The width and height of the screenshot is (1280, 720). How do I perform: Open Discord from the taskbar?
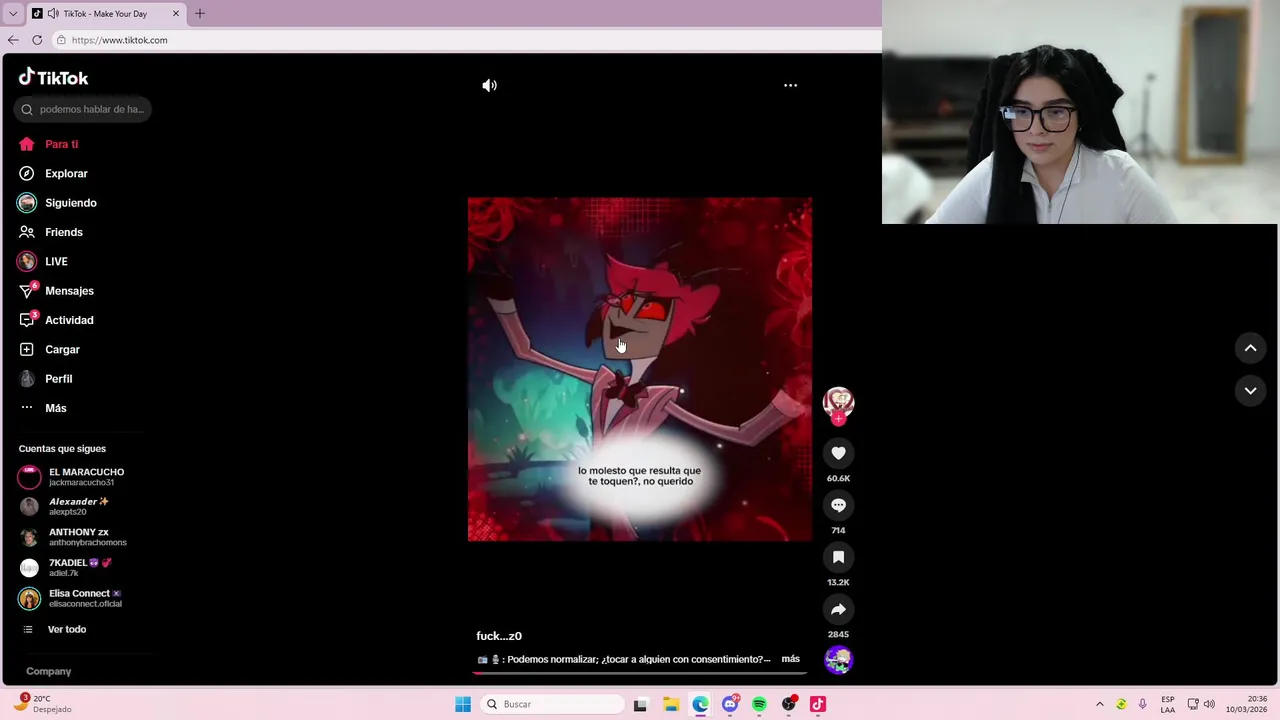click(730, 704)
